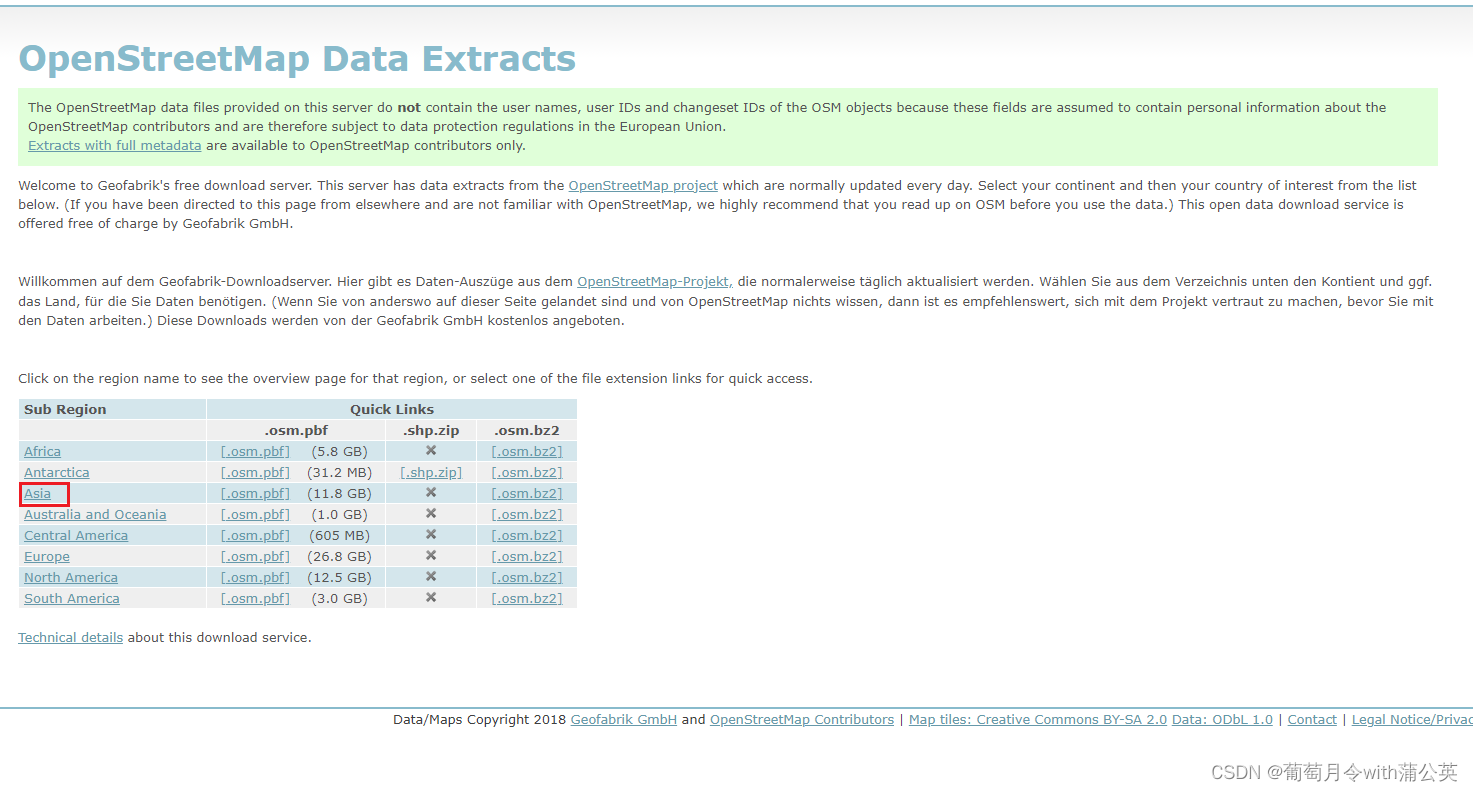Open the North America region page
Image resolution: width=1473 pixels, height=792 pixels.
click(71, 578)
